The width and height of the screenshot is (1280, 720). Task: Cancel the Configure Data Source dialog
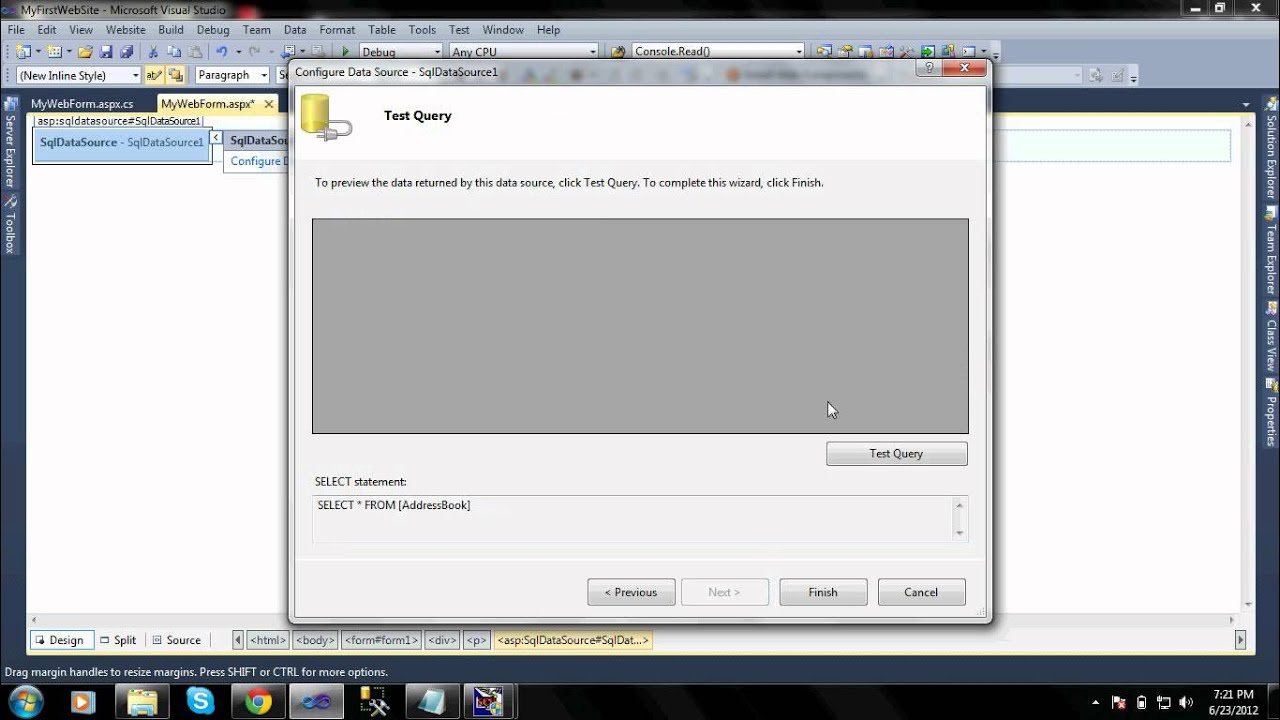click(x=921, y=592)
